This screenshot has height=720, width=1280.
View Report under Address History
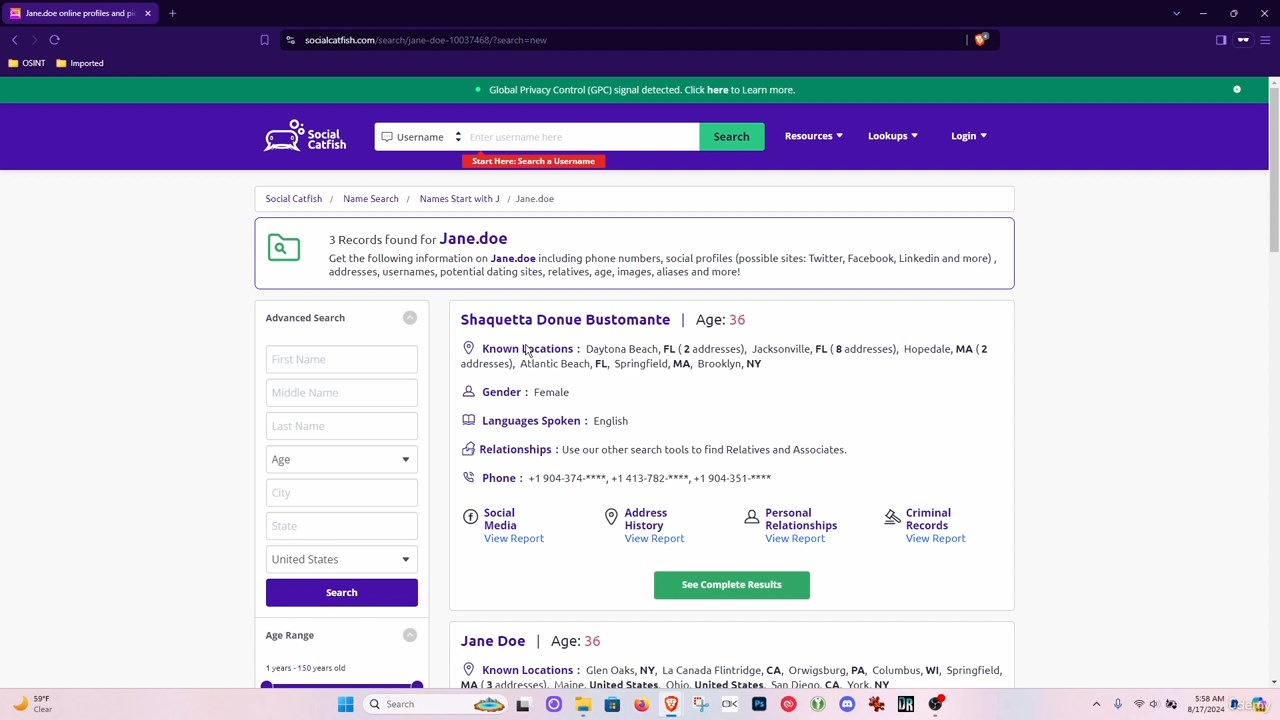point(654,538)
